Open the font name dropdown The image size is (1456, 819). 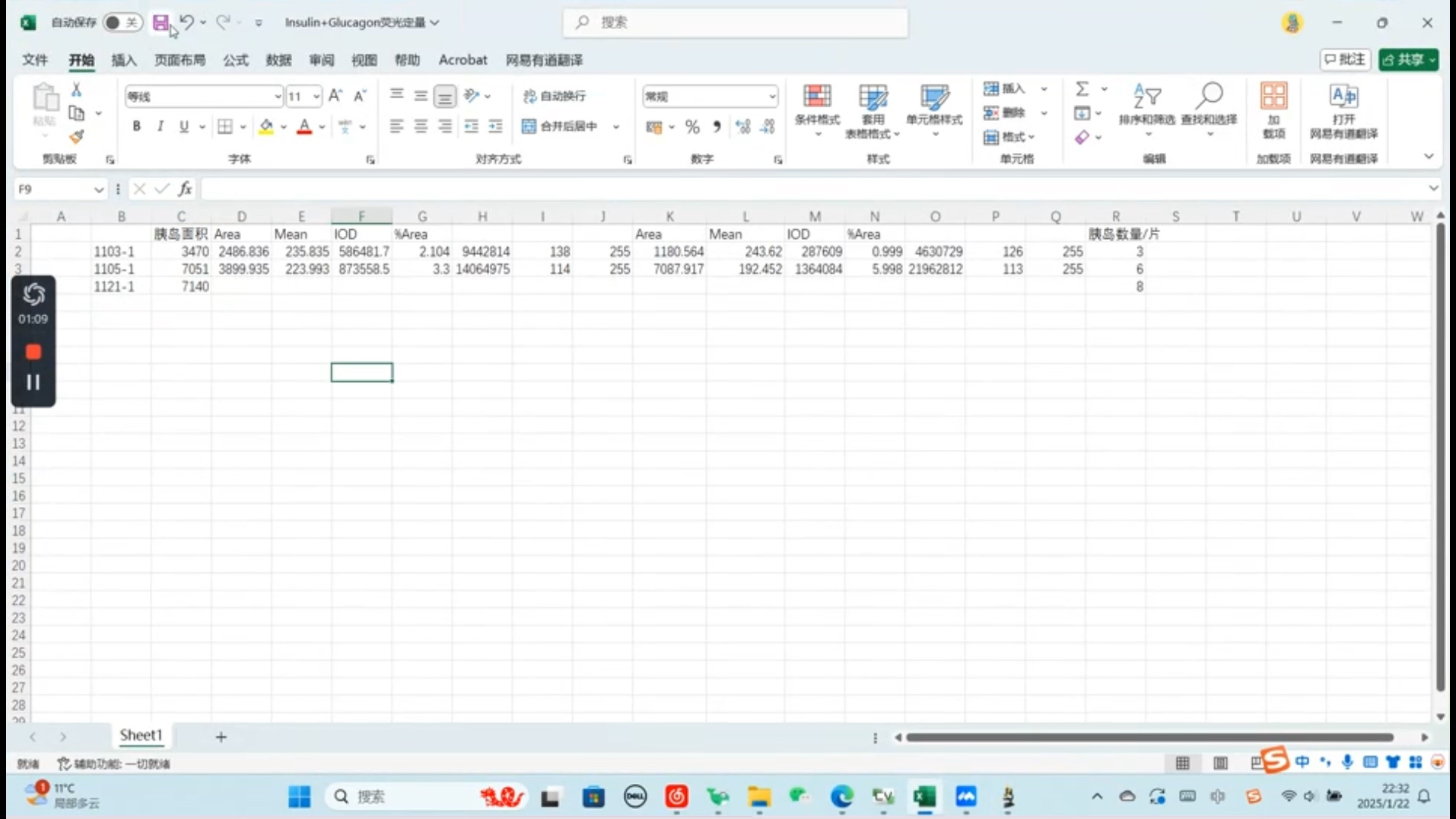277,96
